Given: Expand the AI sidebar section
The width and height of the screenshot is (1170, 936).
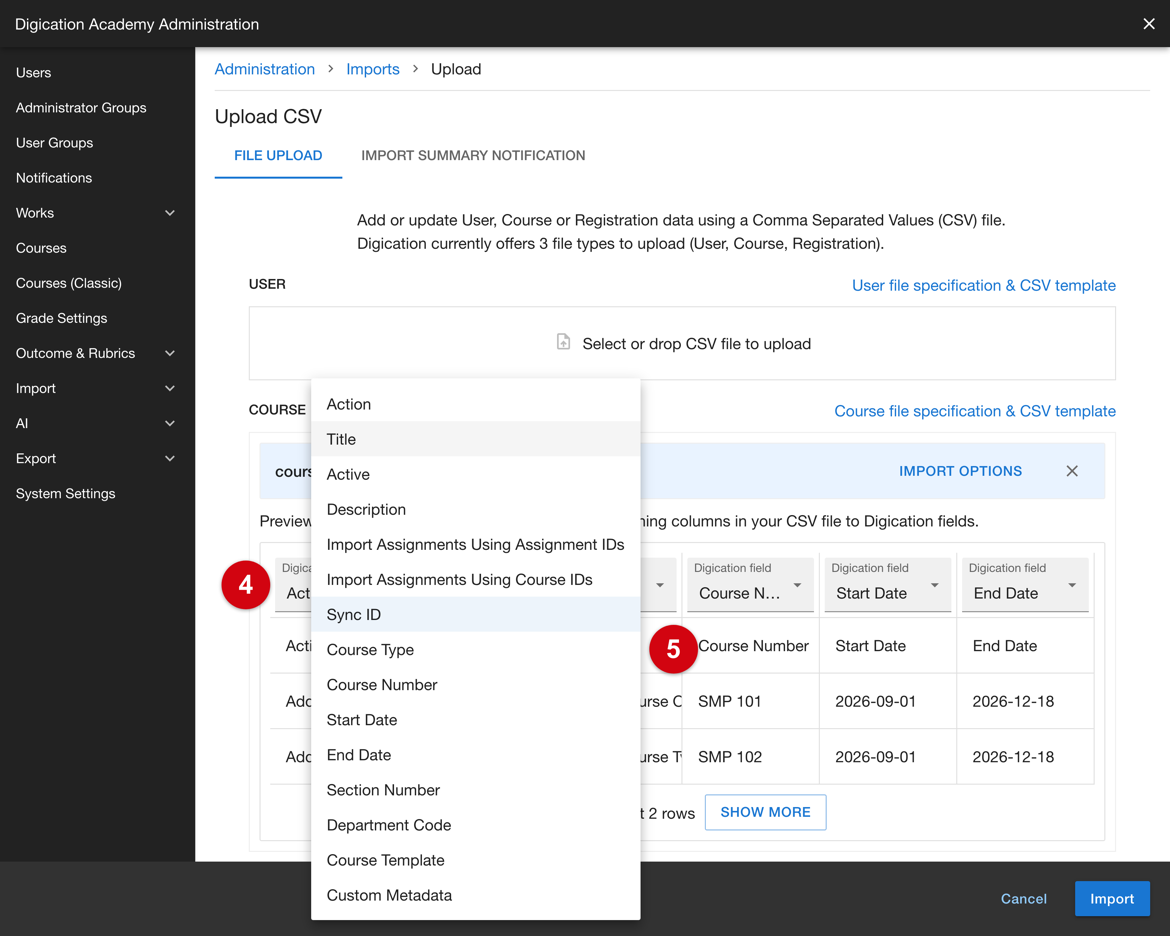Looking at the screenshot, I should pyautogui.click(x=170, y=423).
